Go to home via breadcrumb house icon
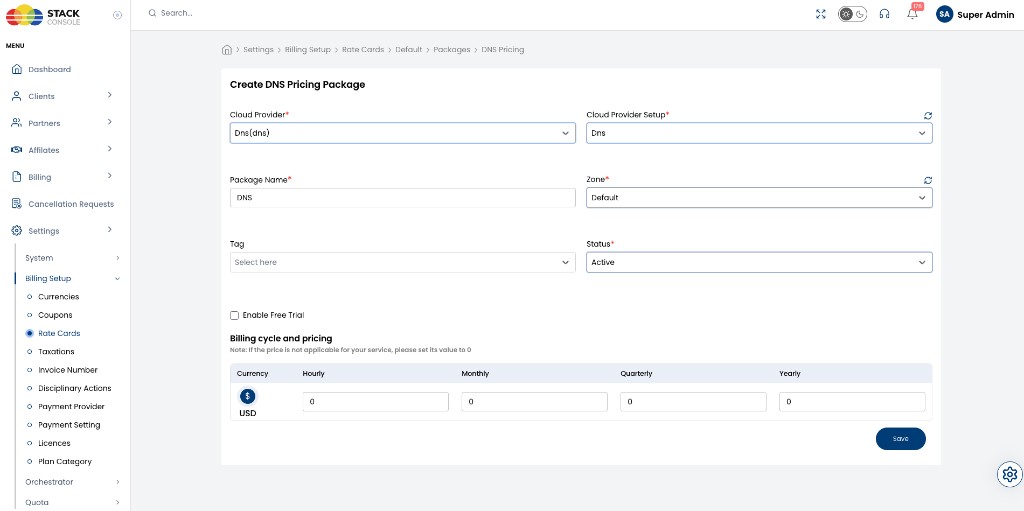This screenshot has height=511, width=1024. click(227, 50)
